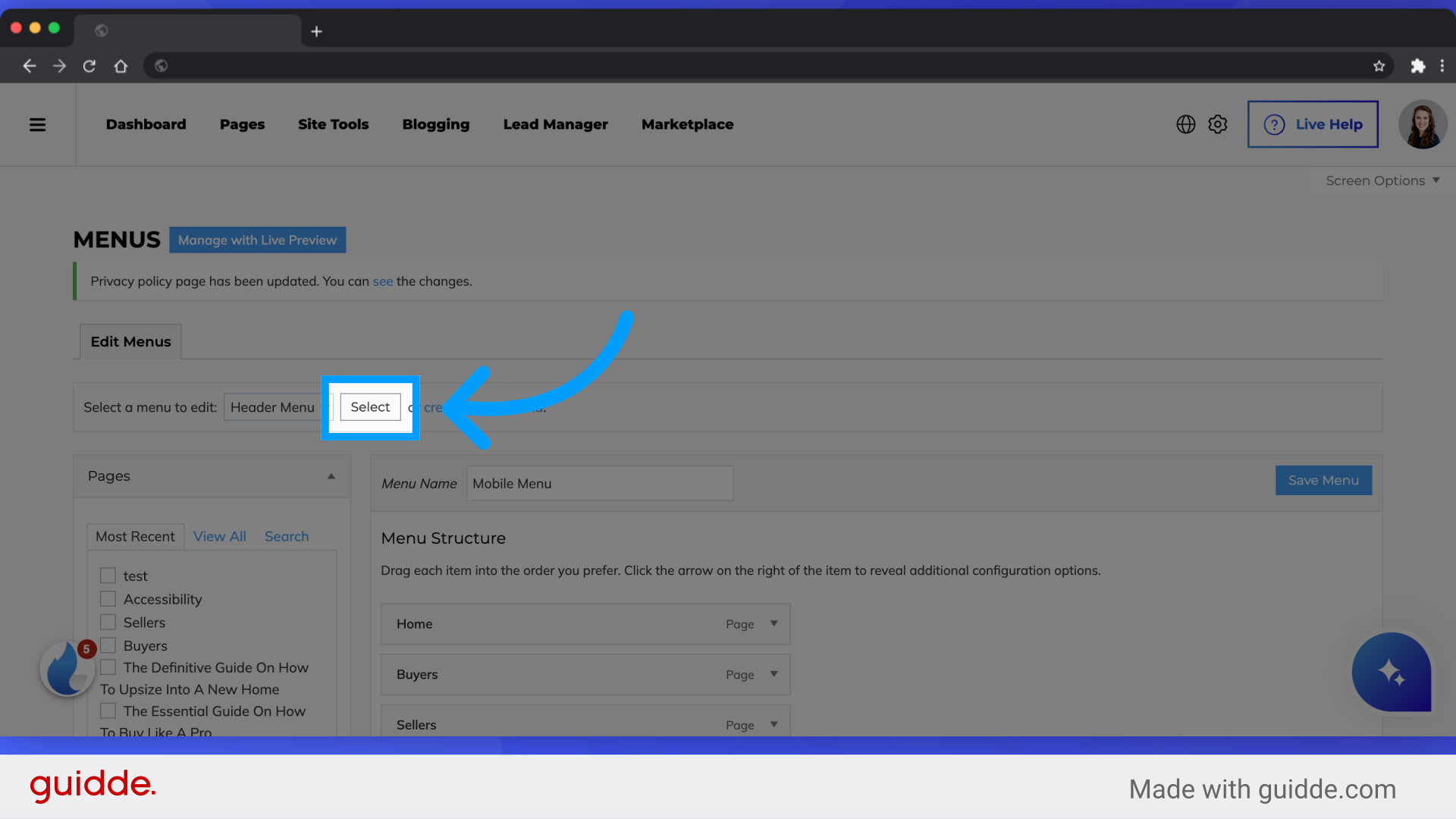This screenshot has height=819, width=1456.
Task: Open the Lead Manager menu
Action: point(555,124)
